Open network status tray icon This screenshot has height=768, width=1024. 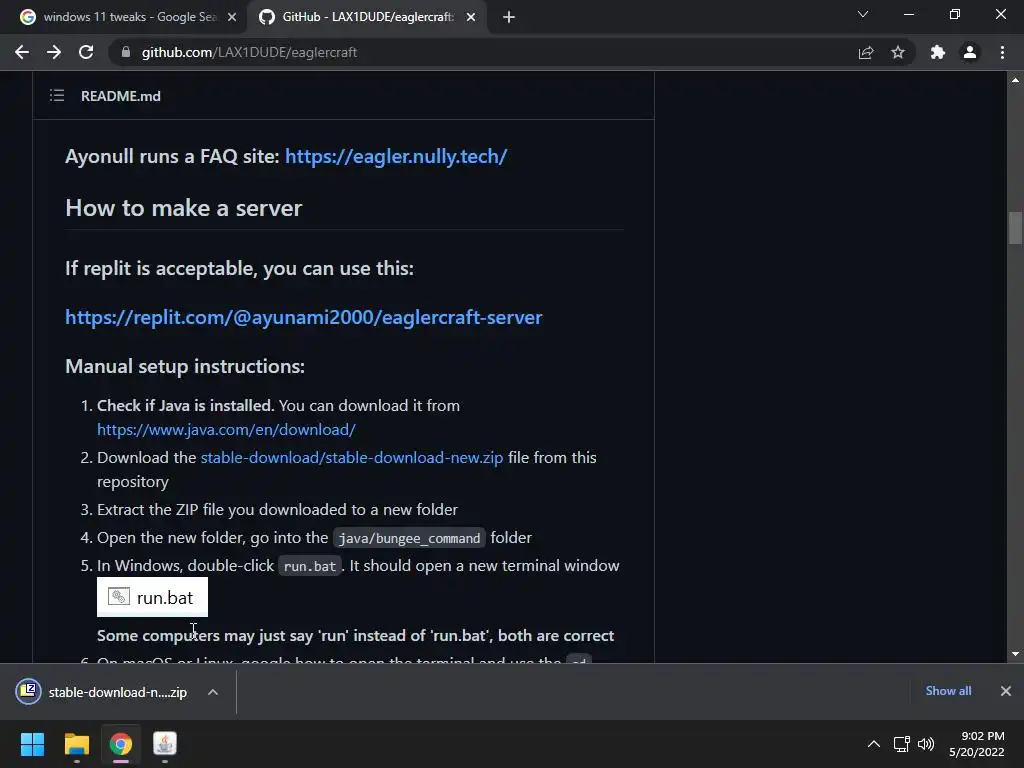902,744
